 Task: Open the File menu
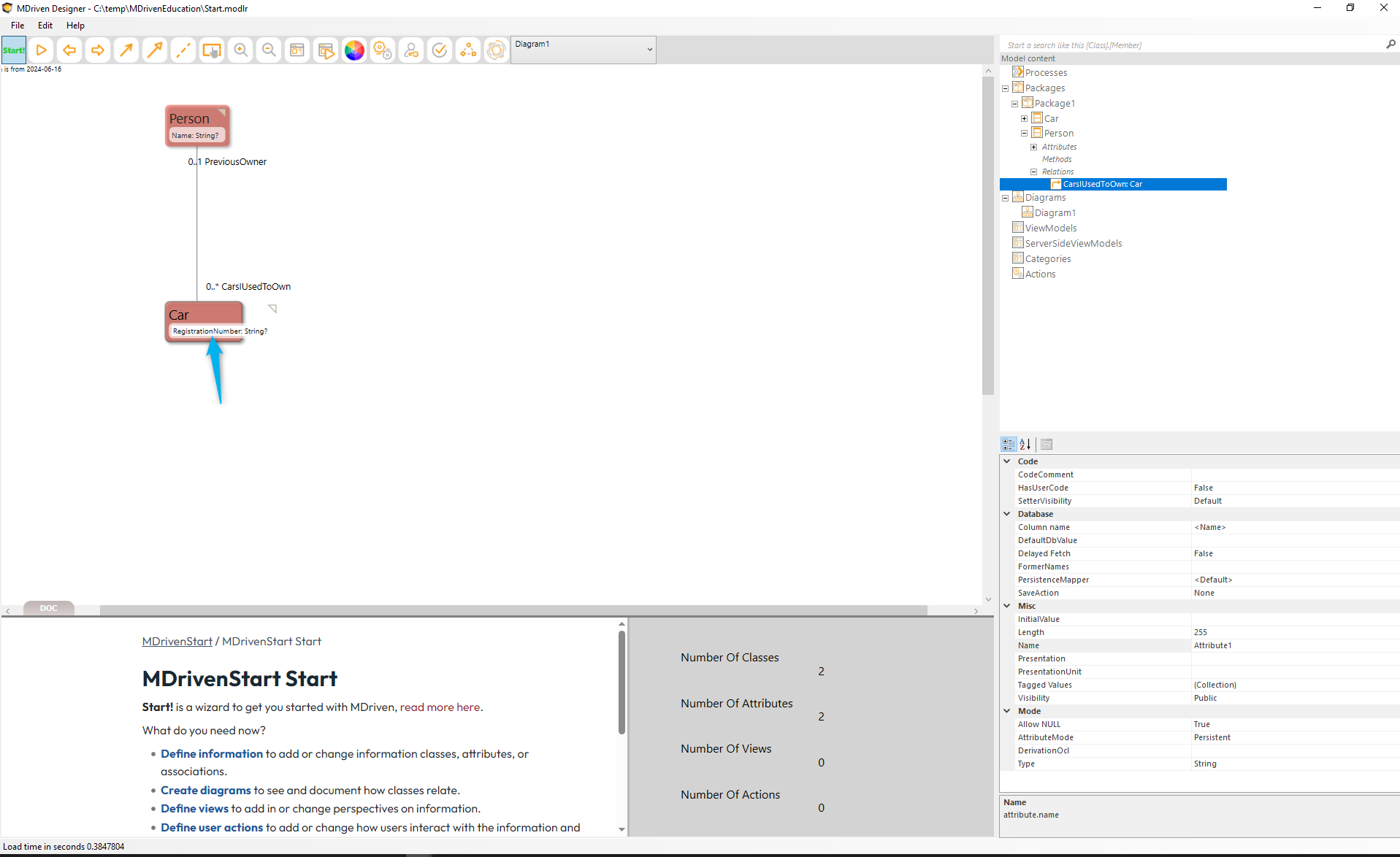click(18, 25)
